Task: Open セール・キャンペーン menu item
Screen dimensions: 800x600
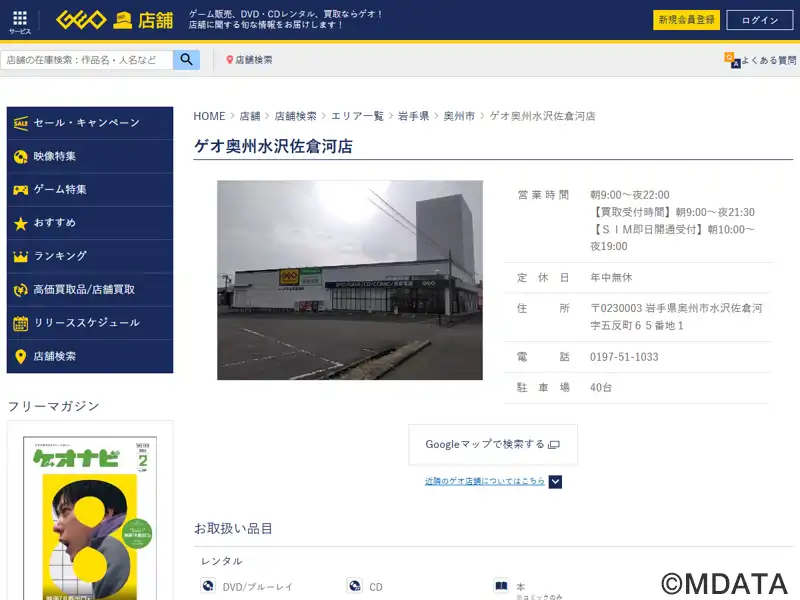Action: click(x=90, y=123)
